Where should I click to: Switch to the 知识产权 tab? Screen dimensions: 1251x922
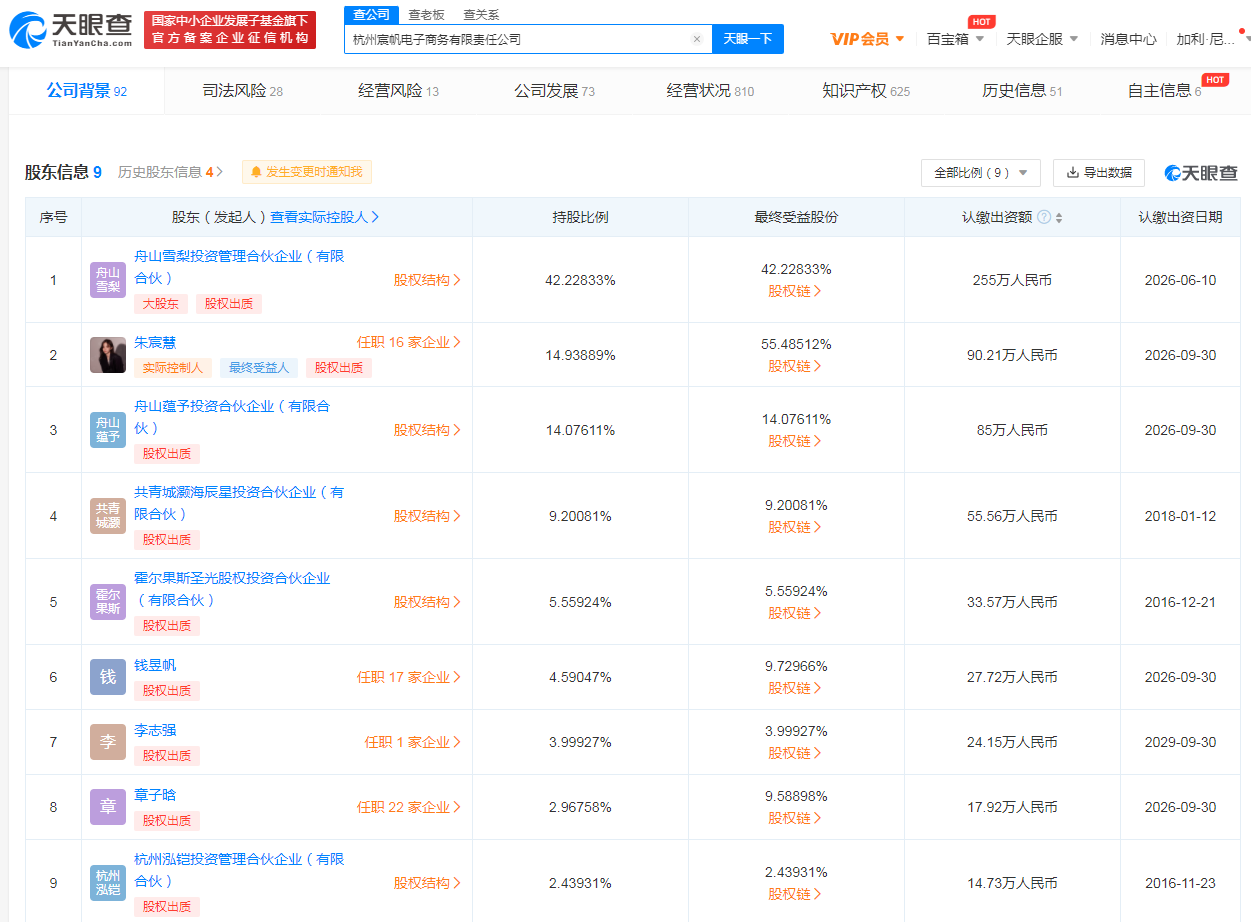(x=865, y=91)
